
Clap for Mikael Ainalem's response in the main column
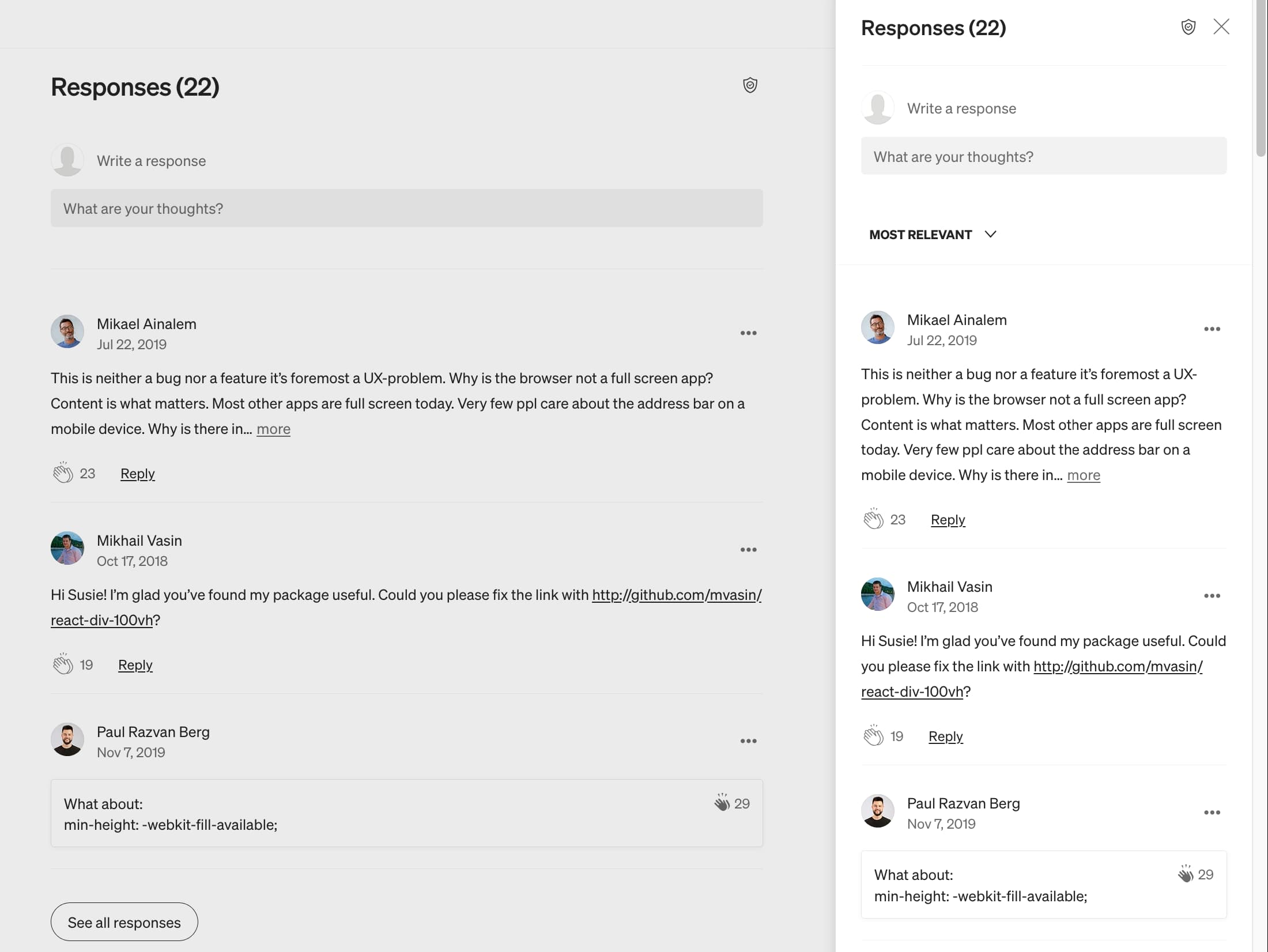(63, 473)
